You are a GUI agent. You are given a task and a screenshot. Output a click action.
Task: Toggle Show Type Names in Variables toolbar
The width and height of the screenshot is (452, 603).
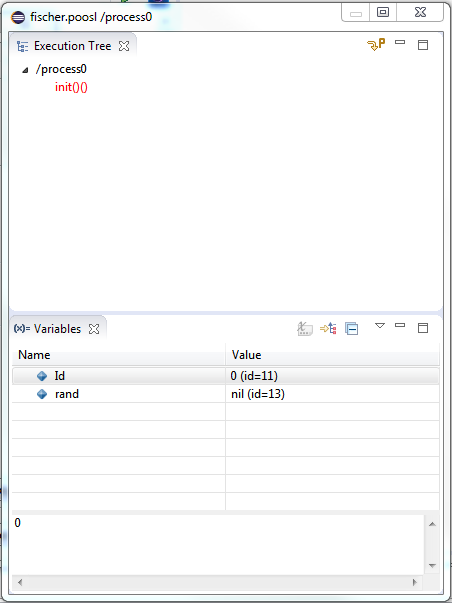tap(305, 329)
